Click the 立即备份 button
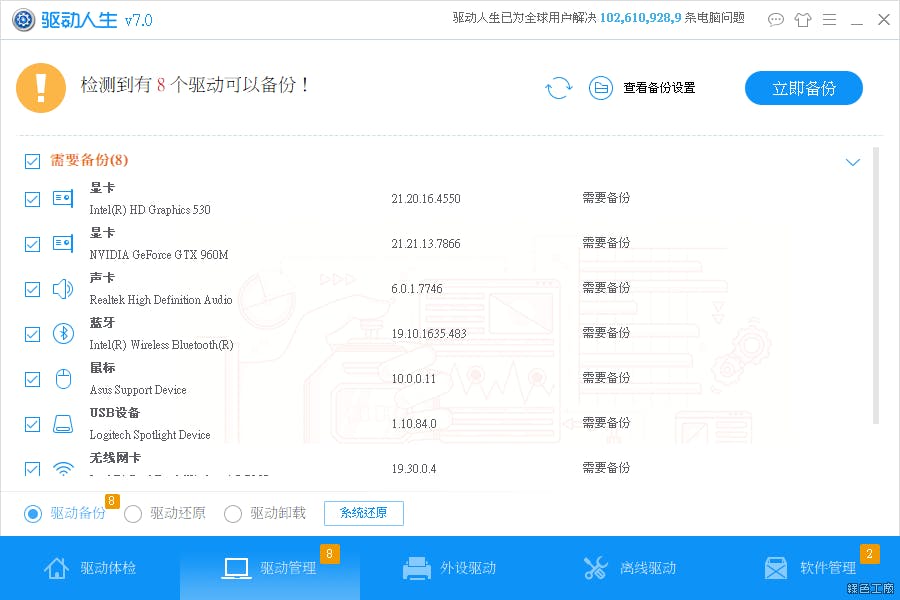 (803, 88)
